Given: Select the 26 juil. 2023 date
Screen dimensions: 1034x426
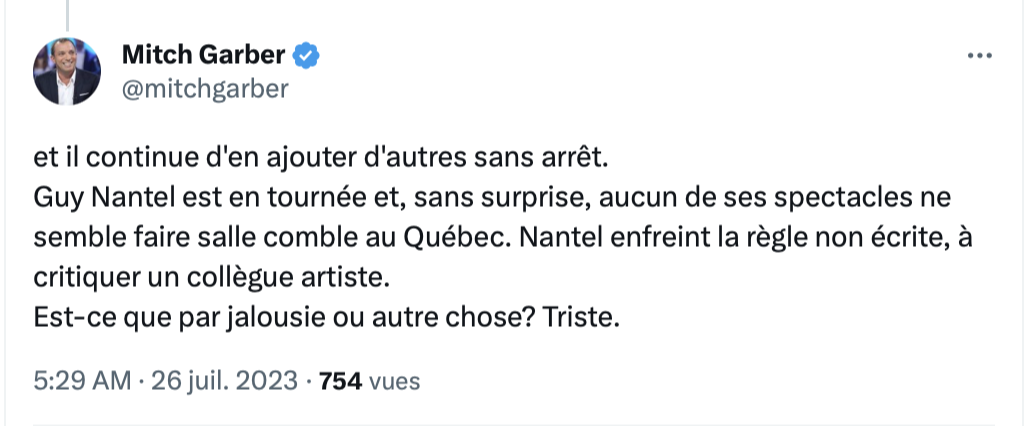Looking at the screenshot, I should point(224,380).
